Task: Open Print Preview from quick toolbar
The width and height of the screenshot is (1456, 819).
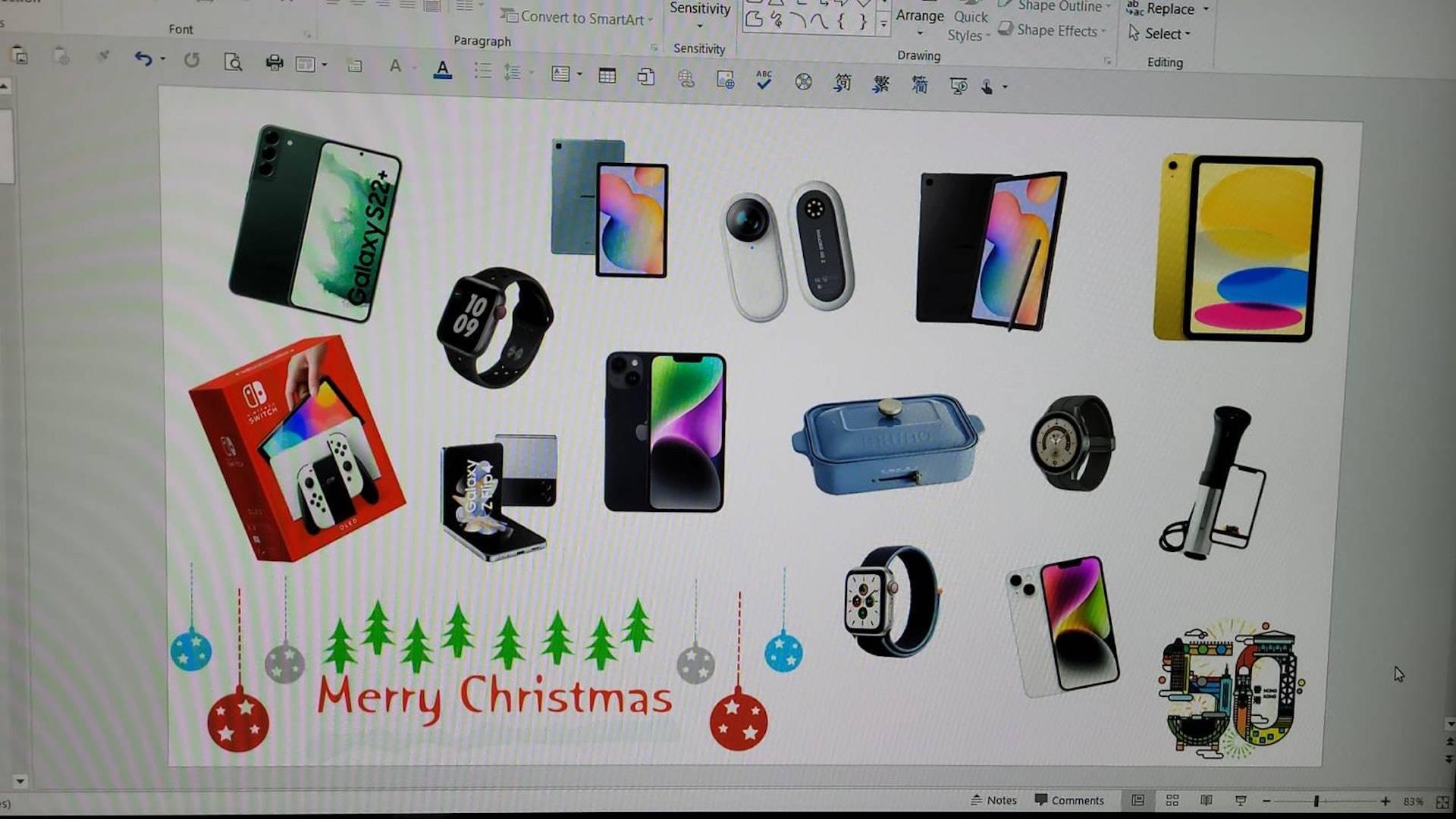Action: [233, 63]
